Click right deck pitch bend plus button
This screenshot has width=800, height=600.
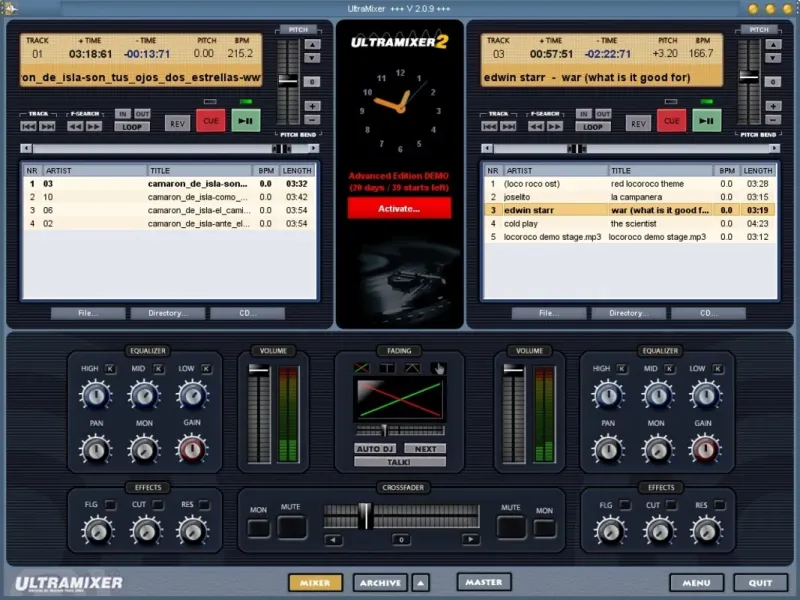click(x=773, y=106)
